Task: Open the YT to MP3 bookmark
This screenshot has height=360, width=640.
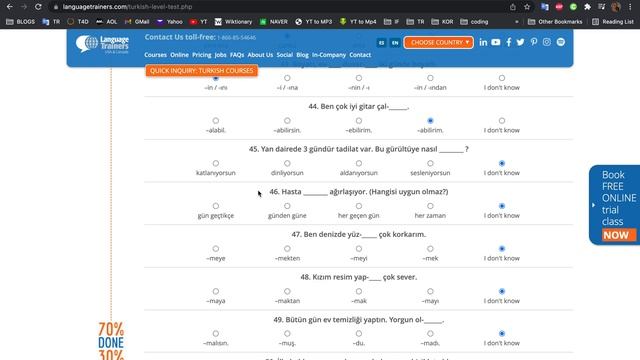Action: [313, 22]
